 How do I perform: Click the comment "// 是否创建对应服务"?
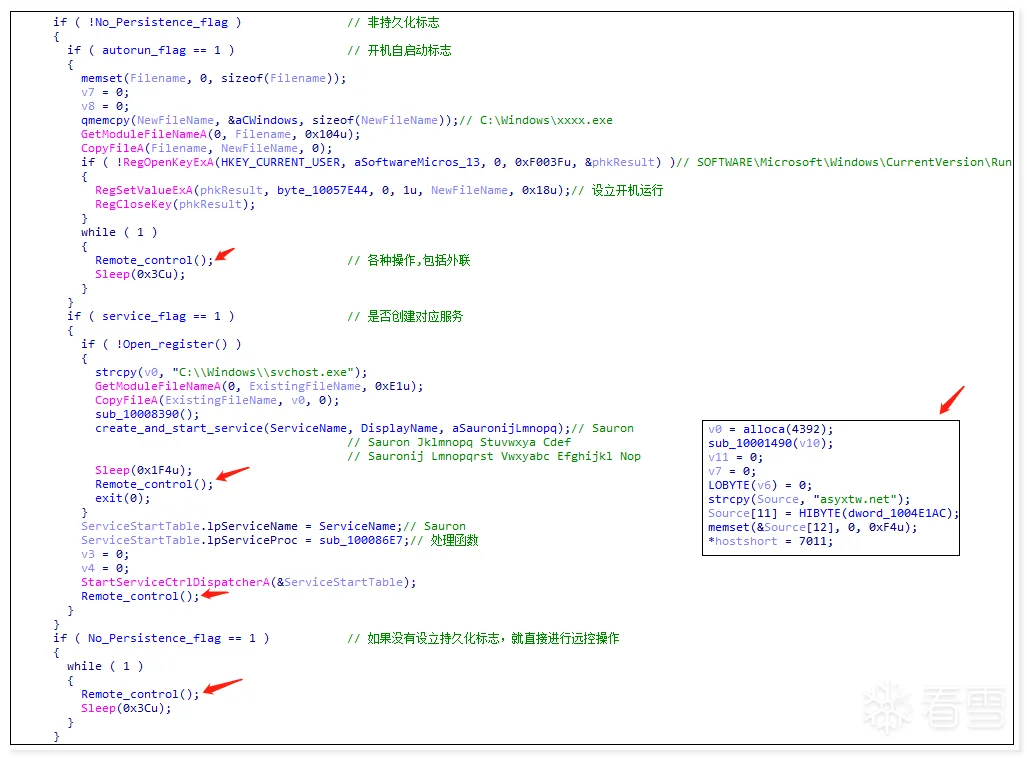click(405, 316)
